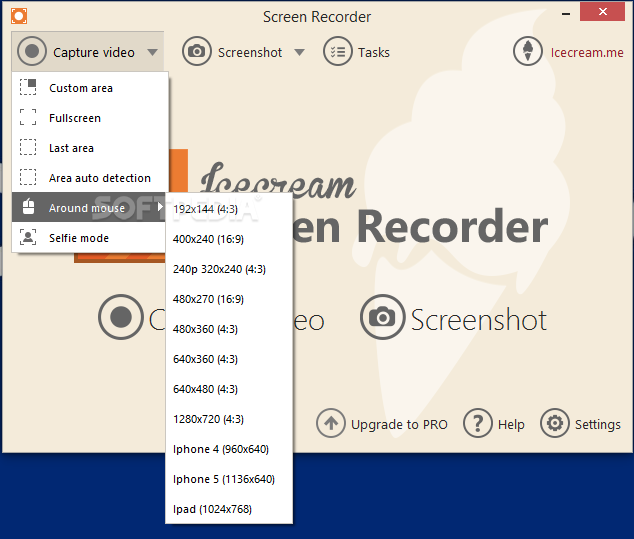Click the Tasks label in the toolbar
The image size is (634, 539).
click(374, 53)
